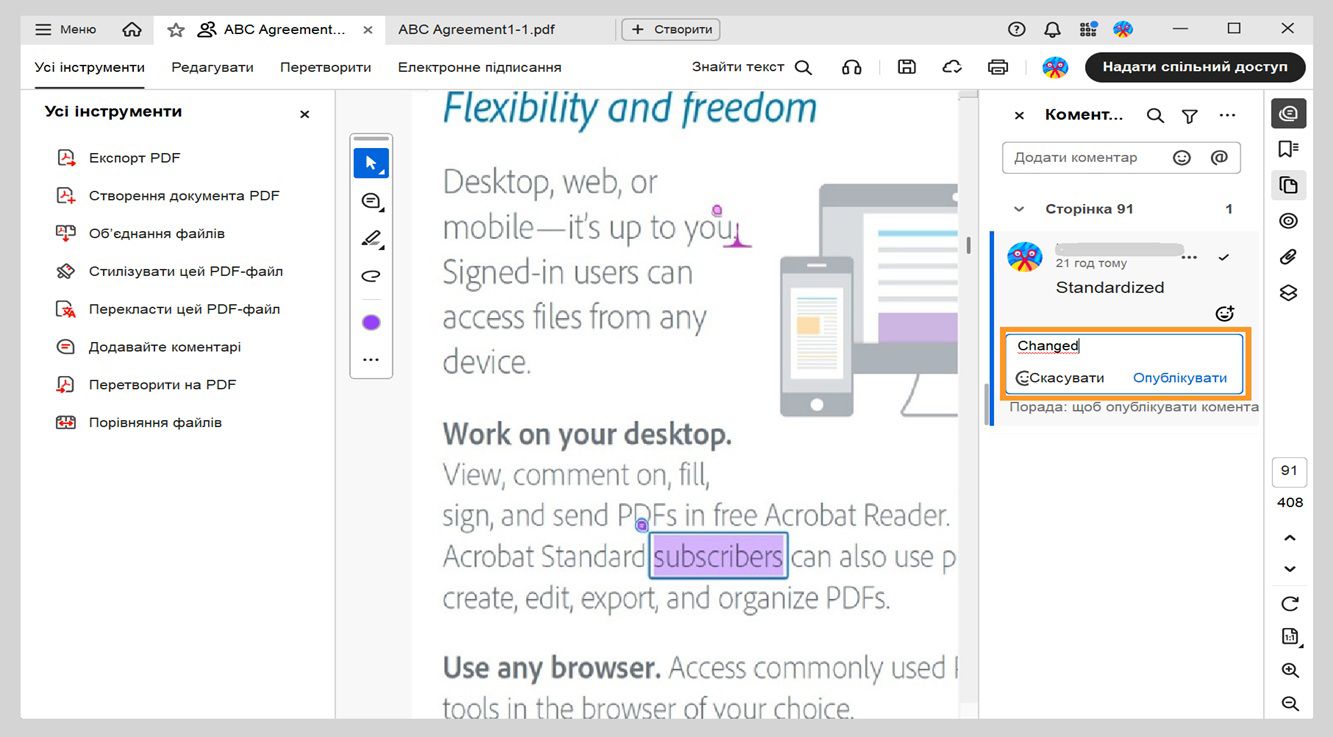Click Скасувати to cancel reply
Screen dimensions: 1333x737
tap(1066, 378)
